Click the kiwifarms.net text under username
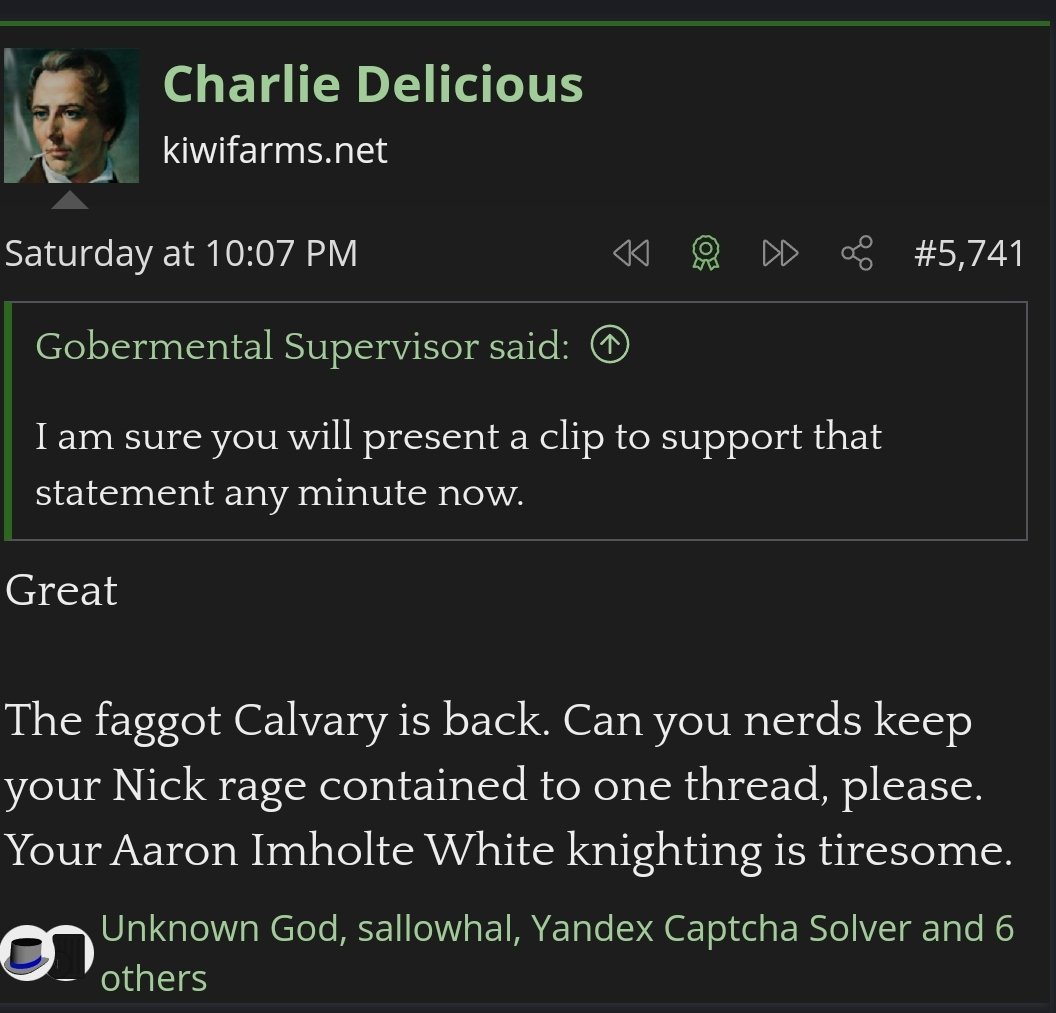 [275, 151]
